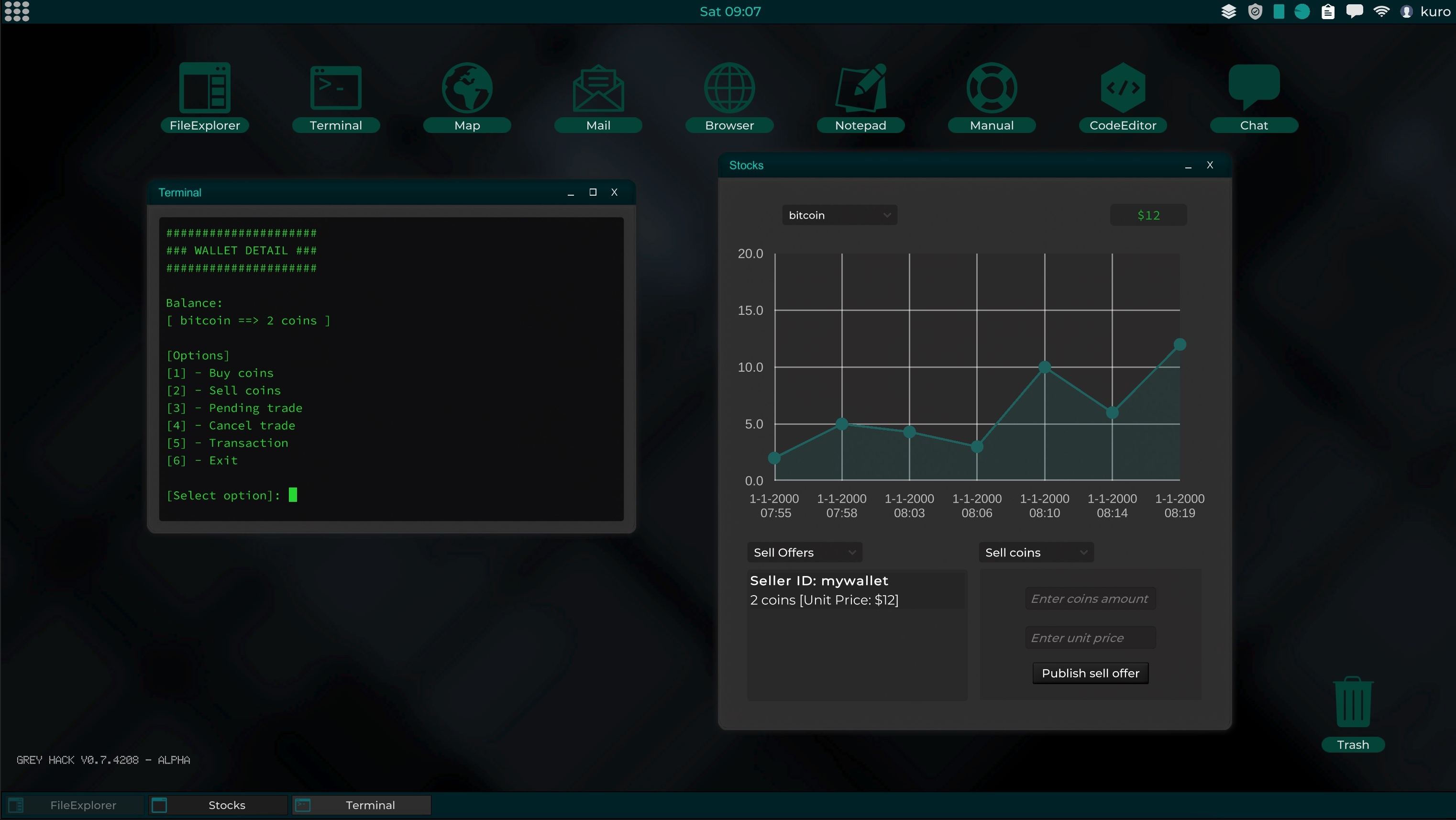The image size is (1456, 820).
Task: Expand the bitcoin currency dropdown
Action: click(x=839, y=215)
